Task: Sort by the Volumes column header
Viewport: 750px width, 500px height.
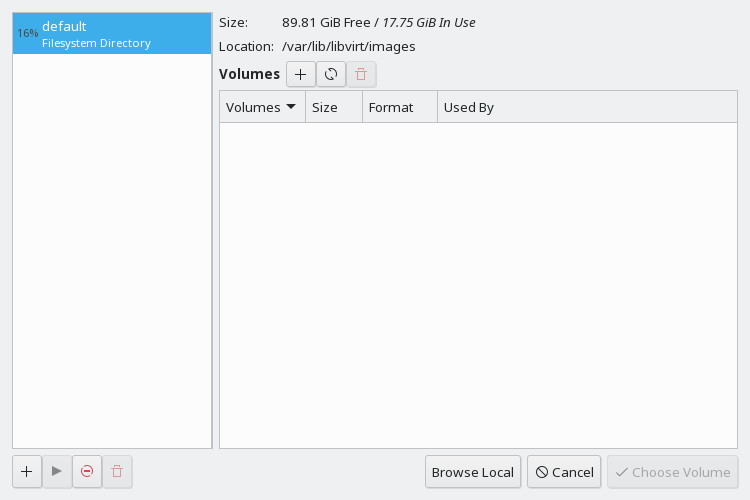Action: [253, 107]
